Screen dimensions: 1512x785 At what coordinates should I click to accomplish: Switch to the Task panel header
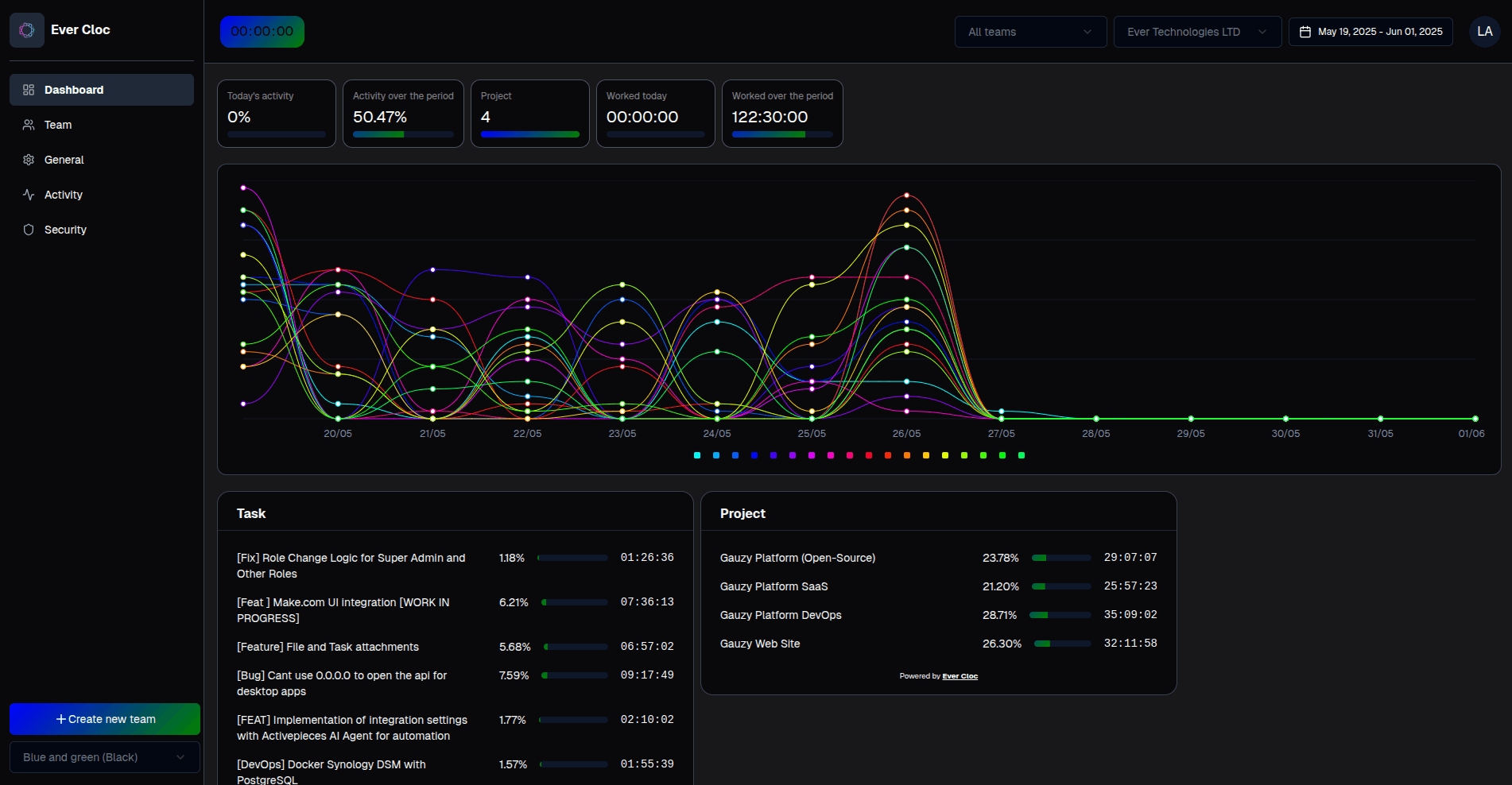pos(251,513)
